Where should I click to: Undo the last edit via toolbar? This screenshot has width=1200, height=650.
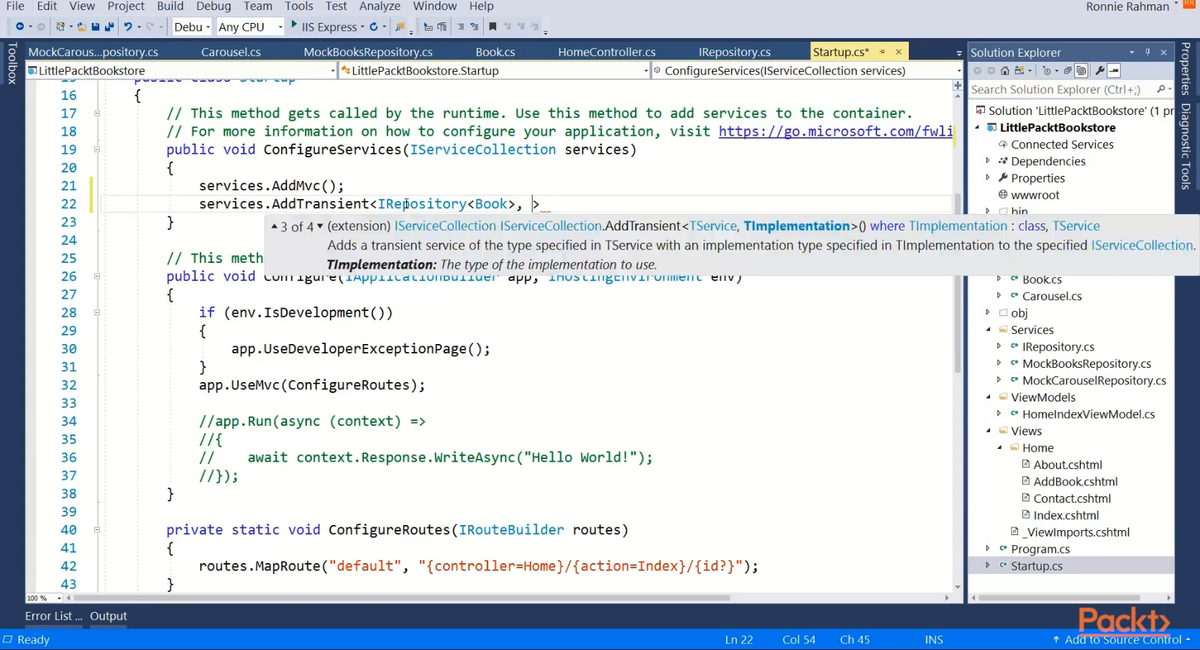click(128, 27)
